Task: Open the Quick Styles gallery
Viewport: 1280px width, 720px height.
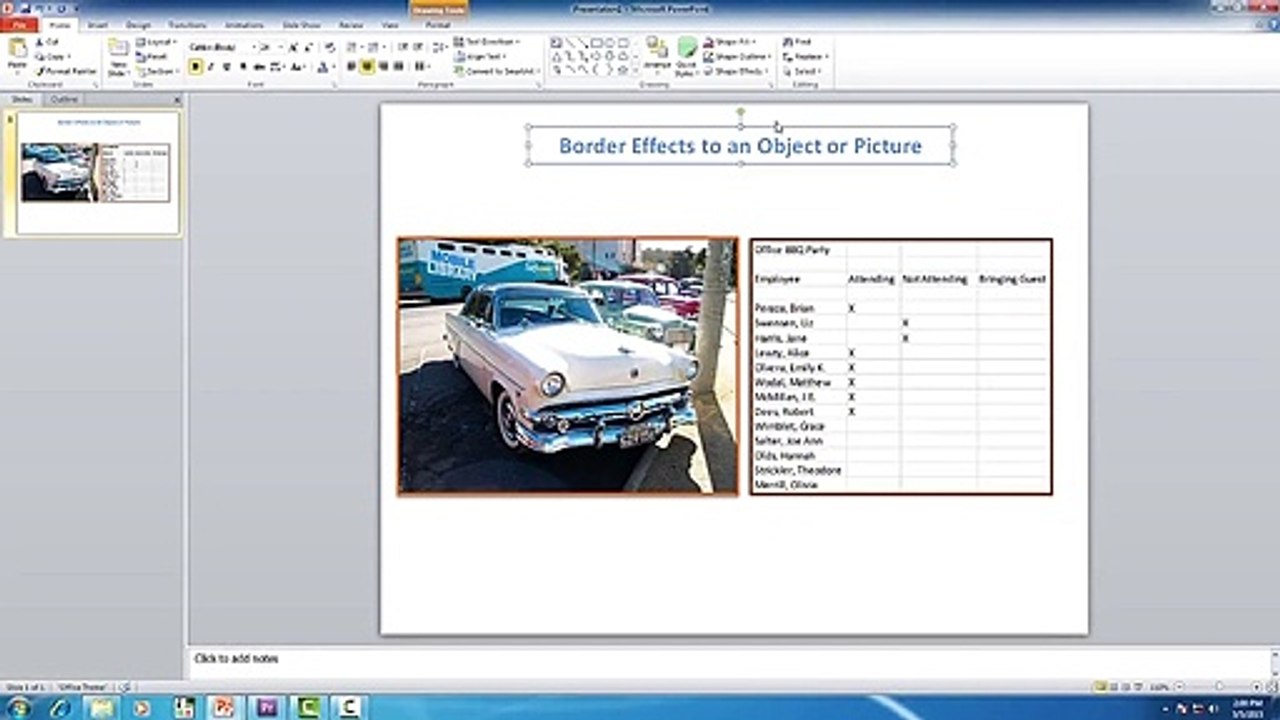Action: tap(687, 56)
